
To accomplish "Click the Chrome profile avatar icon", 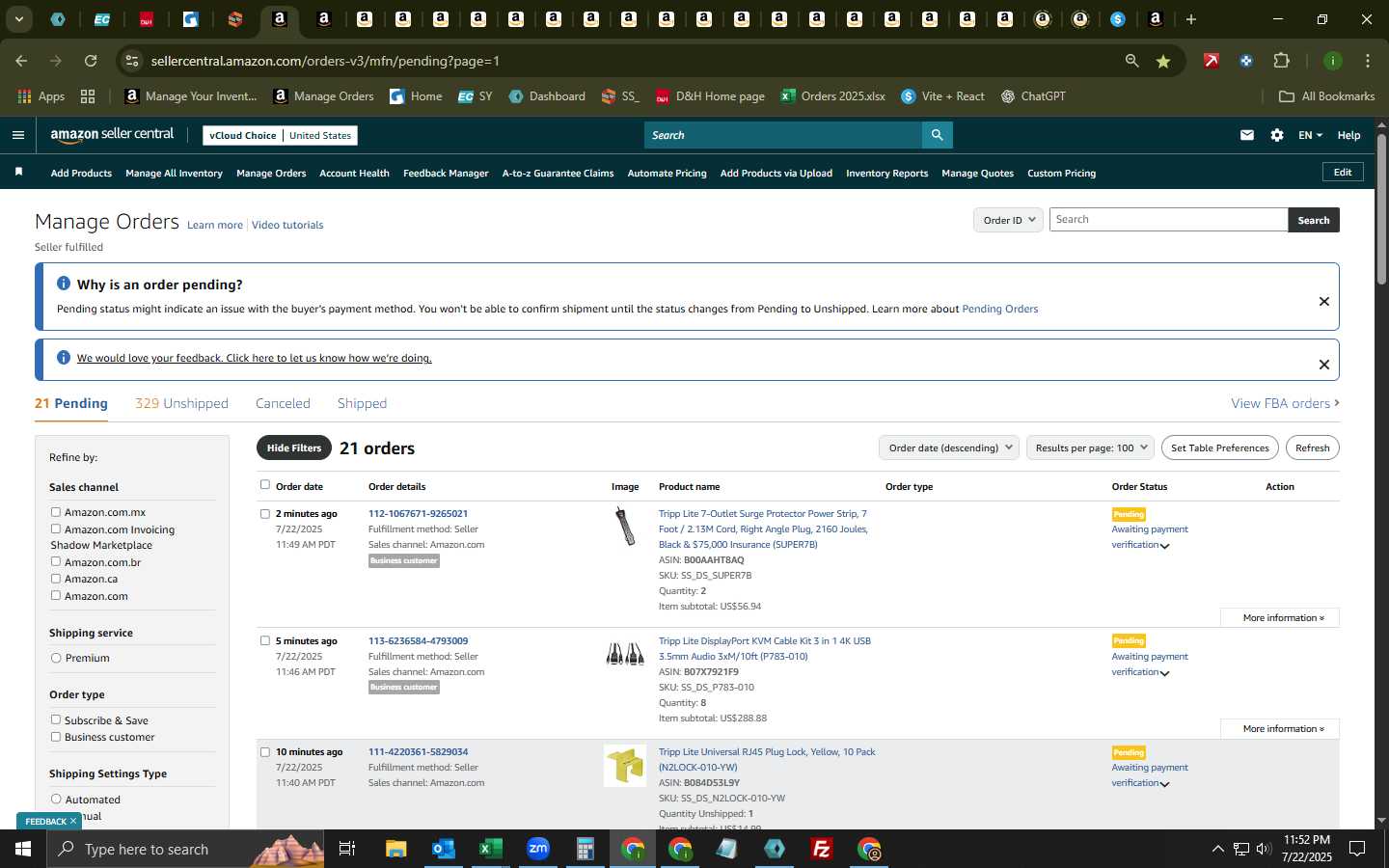I will (x=1333, y=61).
